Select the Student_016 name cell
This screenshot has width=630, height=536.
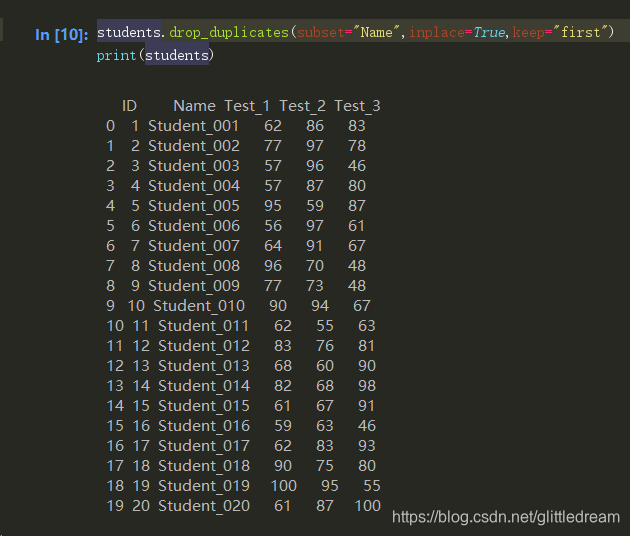coord(204,426)
